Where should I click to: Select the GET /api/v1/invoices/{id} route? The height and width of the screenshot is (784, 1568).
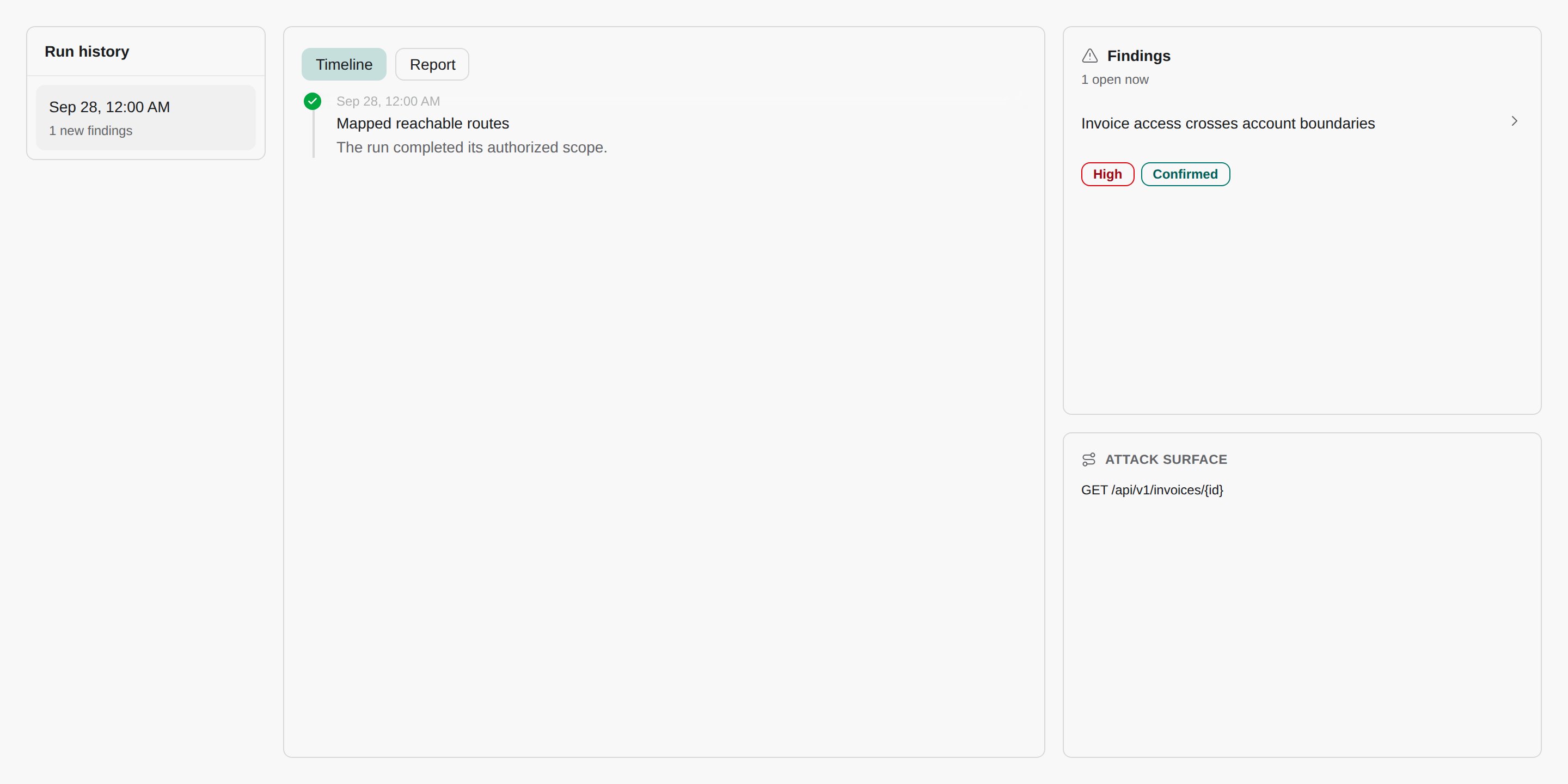1151,490
